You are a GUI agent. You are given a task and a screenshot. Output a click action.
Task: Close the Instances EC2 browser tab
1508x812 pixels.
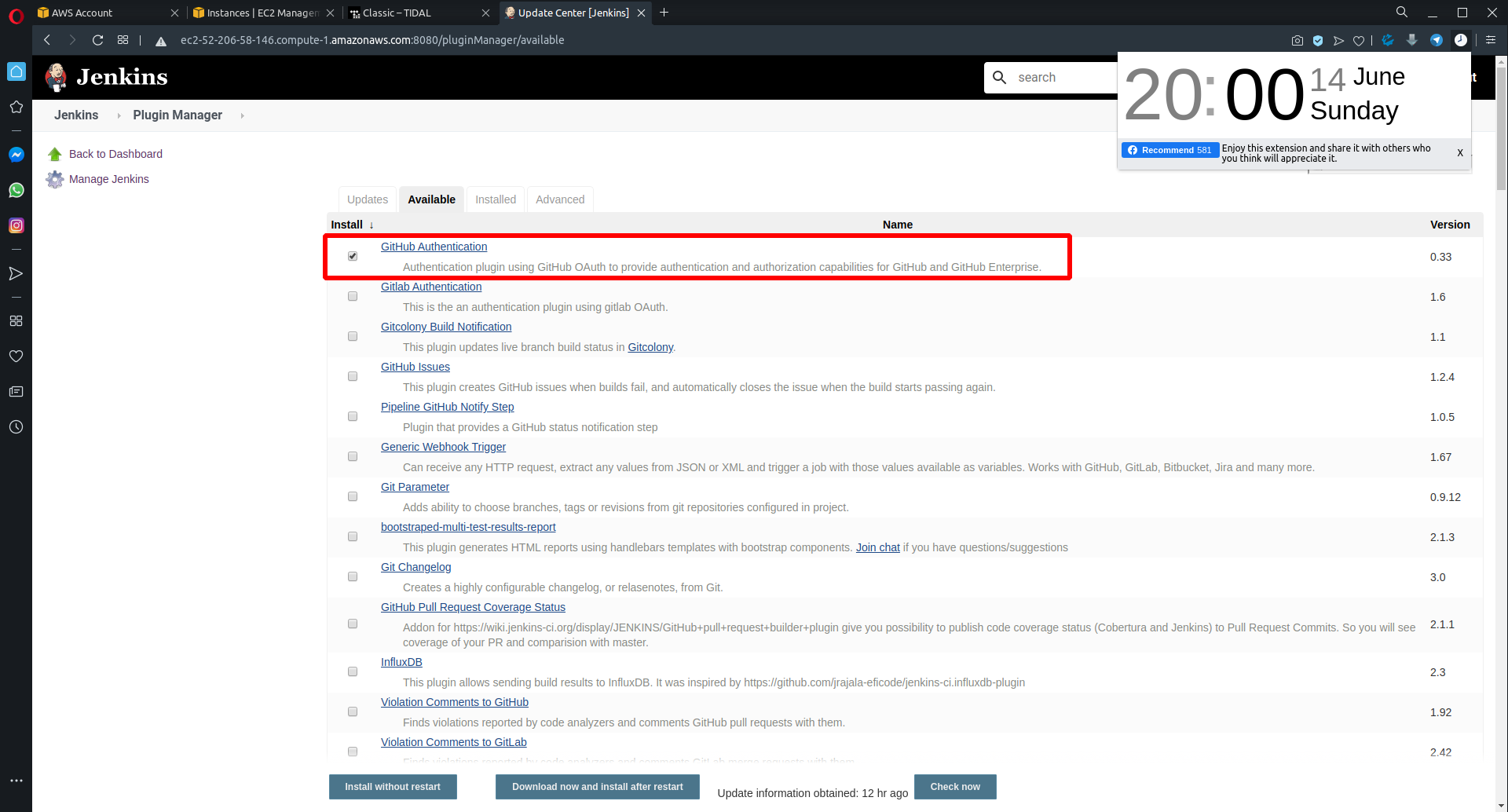pyautogui.click(x=330, y=13)
